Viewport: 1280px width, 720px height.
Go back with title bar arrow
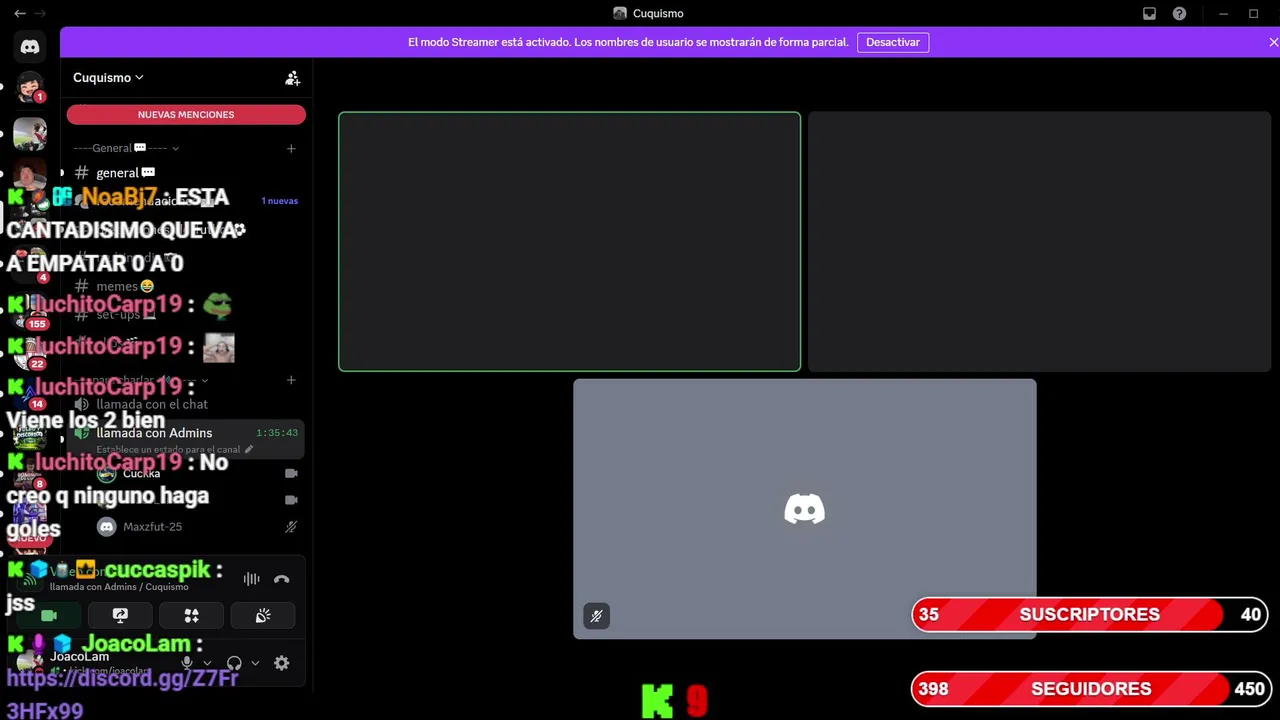(20, 13)
